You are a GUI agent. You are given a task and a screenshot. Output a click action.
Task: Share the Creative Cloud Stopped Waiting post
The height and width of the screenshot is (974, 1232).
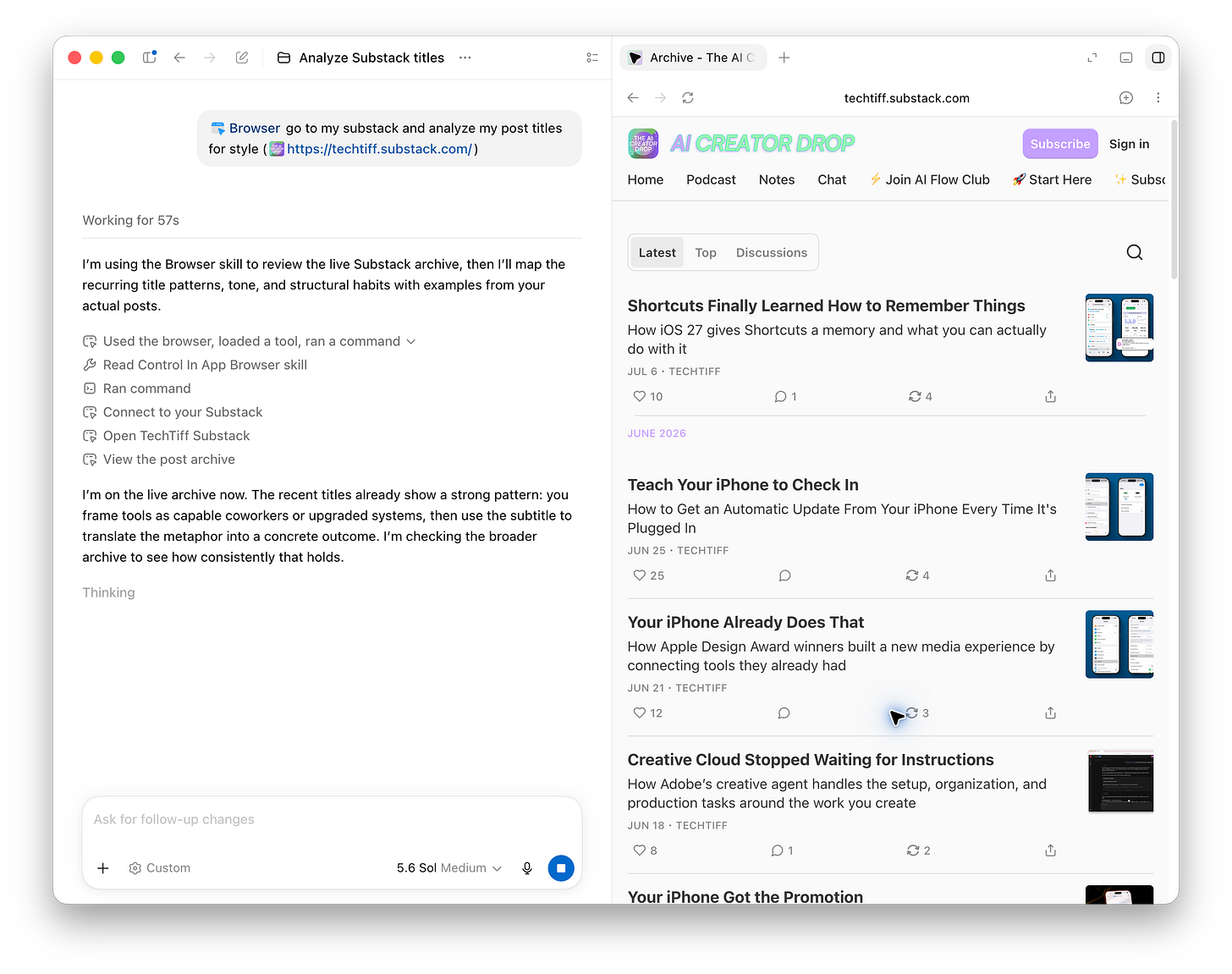(x=1051, y=850)
